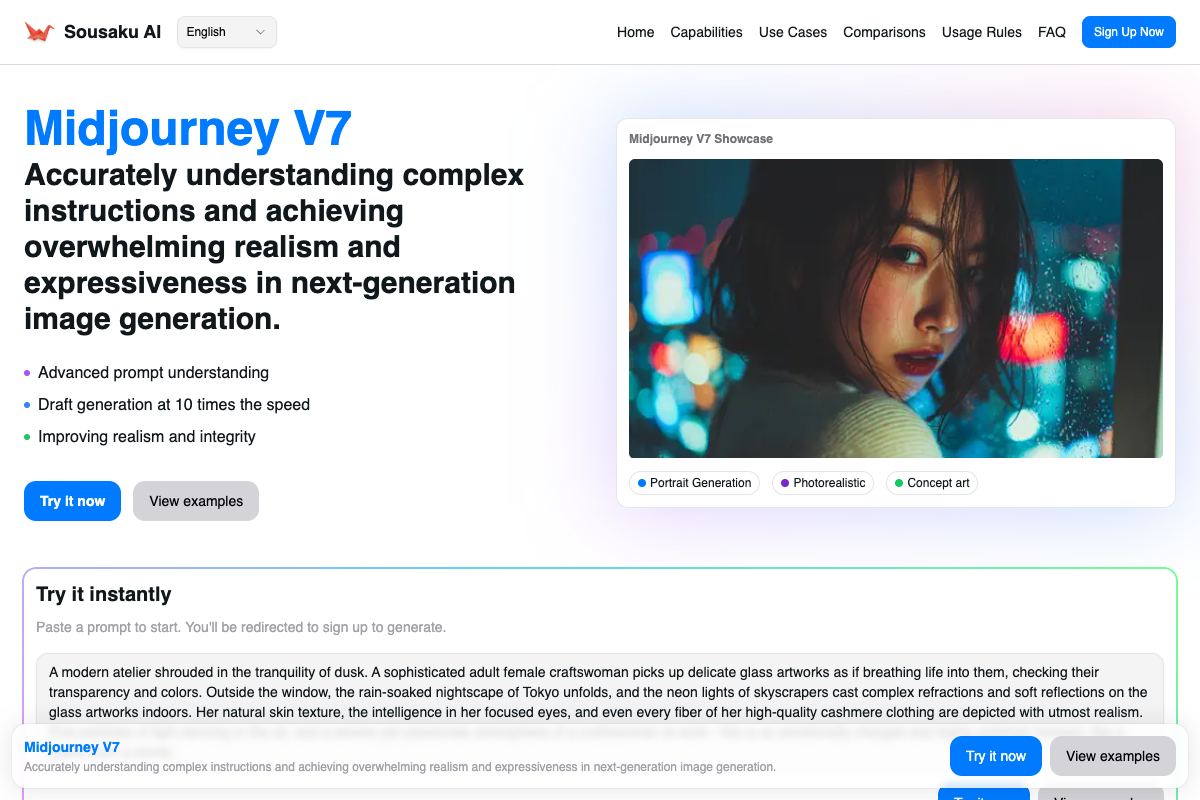Open the FAQ nav link
1200x800 pixels.
(1051, 32)
